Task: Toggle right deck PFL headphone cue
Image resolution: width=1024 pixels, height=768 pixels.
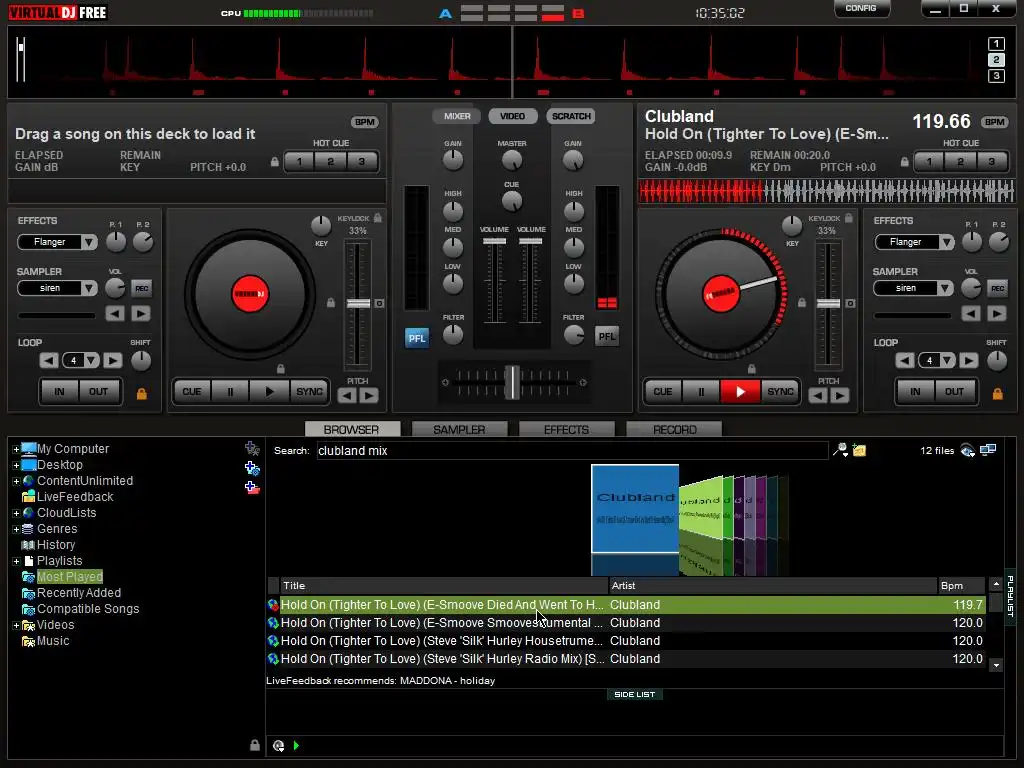Action: (x=607, y=336)
